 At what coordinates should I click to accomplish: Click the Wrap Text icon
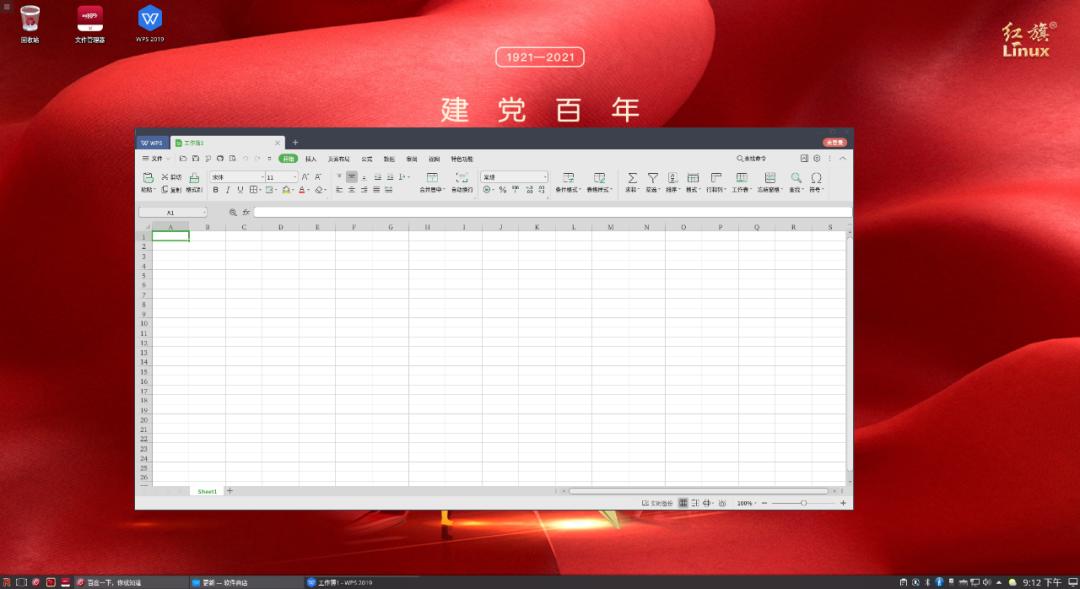[461, 178]
